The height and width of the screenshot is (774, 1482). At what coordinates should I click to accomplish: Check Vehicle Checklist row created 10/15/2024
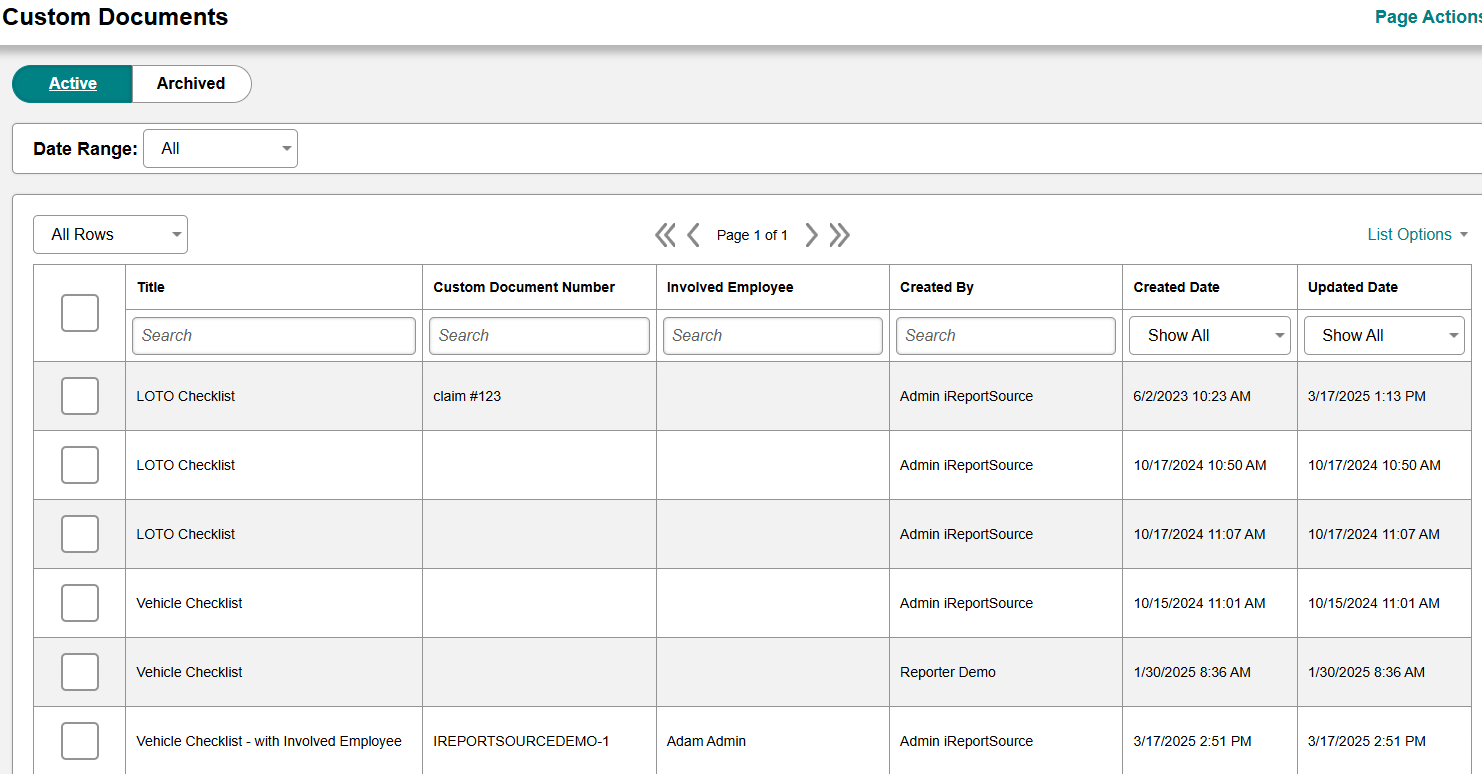[80, 603]
